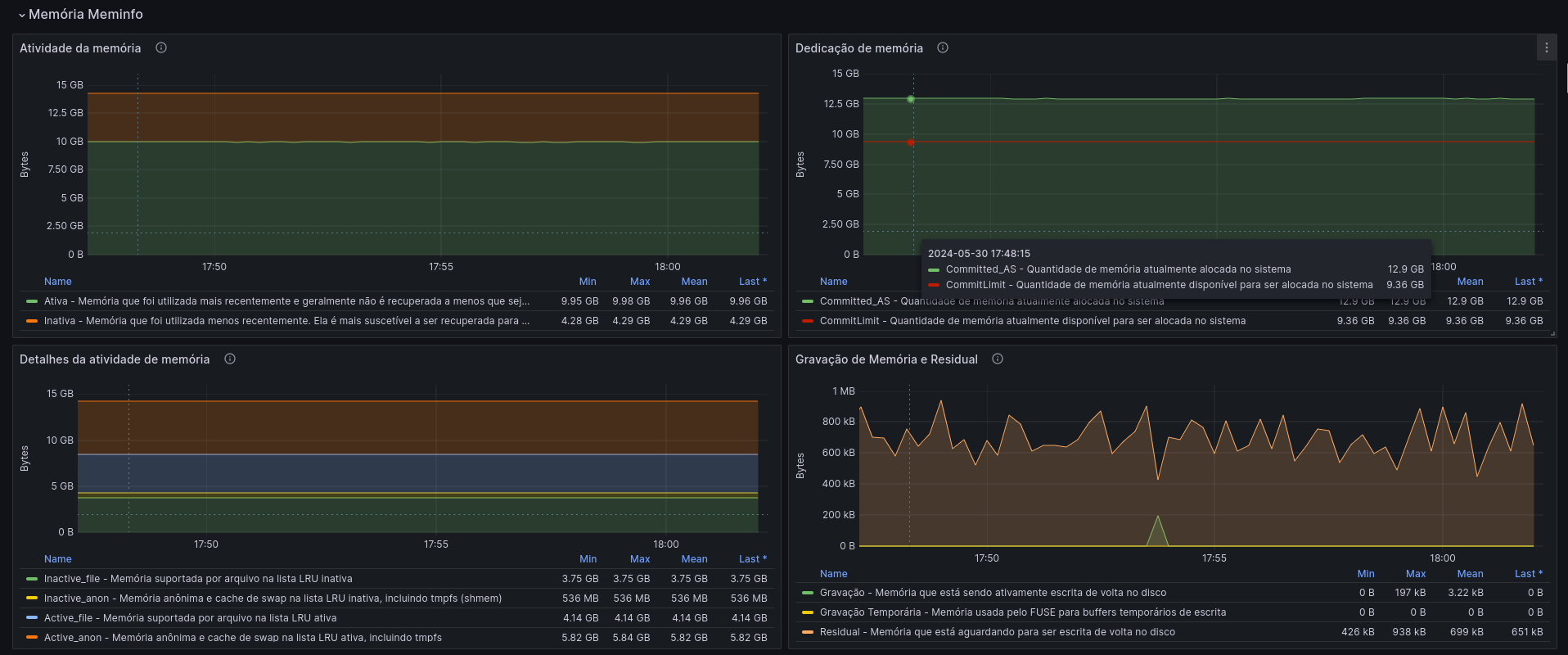This screenshot has width=1568, height=655.
Task: Click info icon beside Dedicação de memória
Action: point(943,47)
